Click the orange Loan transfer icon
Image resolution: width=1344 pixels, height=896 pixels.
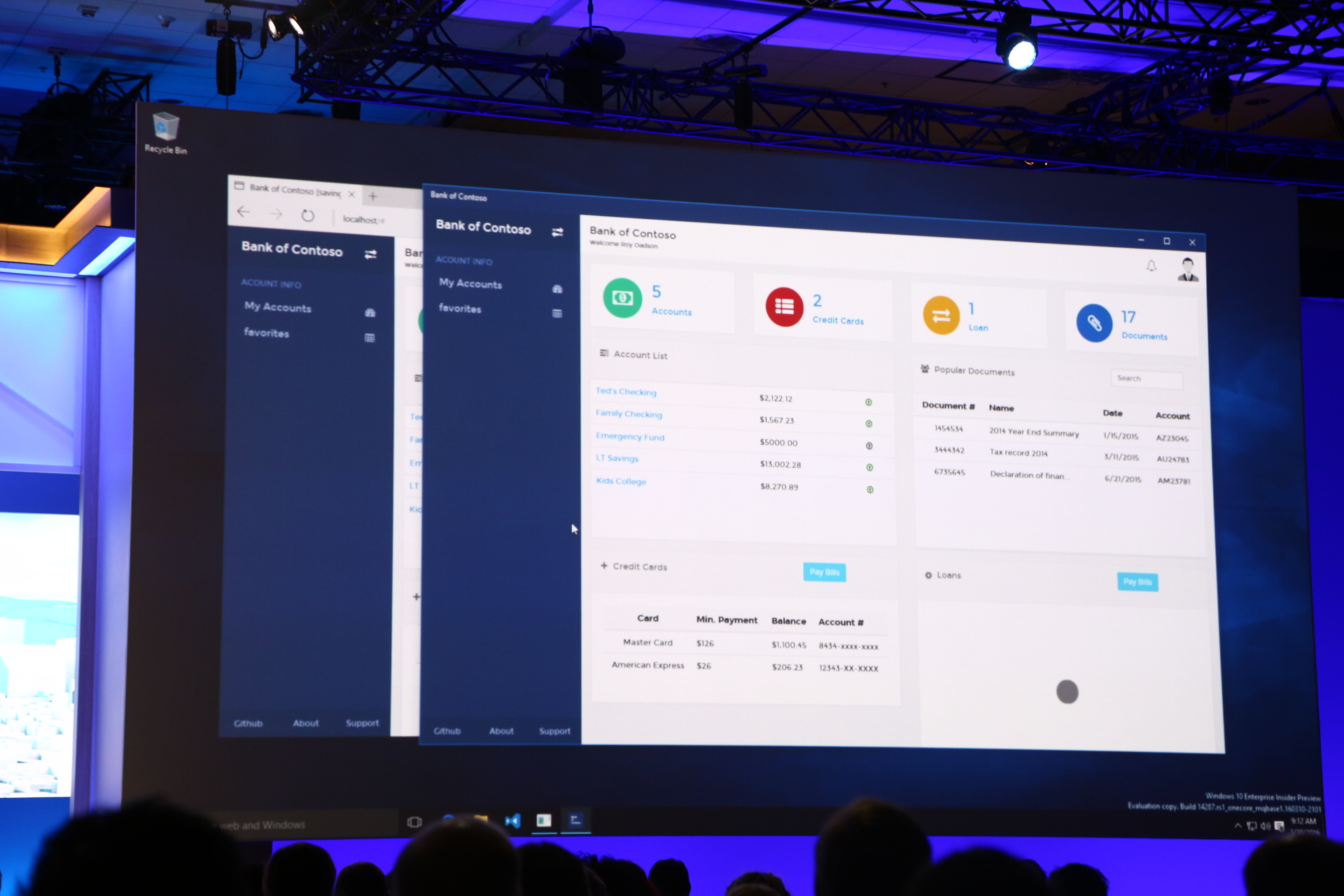click(941, 315)
